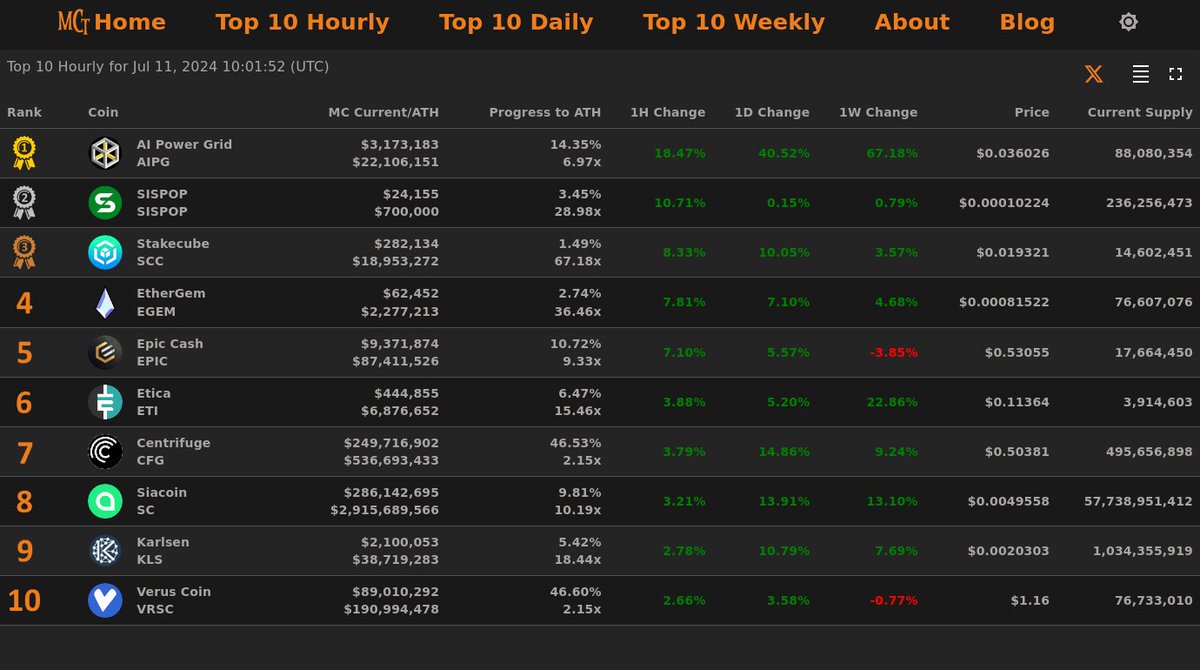Screen dimensions: 1200x670
Task: Click the rank number 4
Action: pyautogui.click(x=24, y=303)
